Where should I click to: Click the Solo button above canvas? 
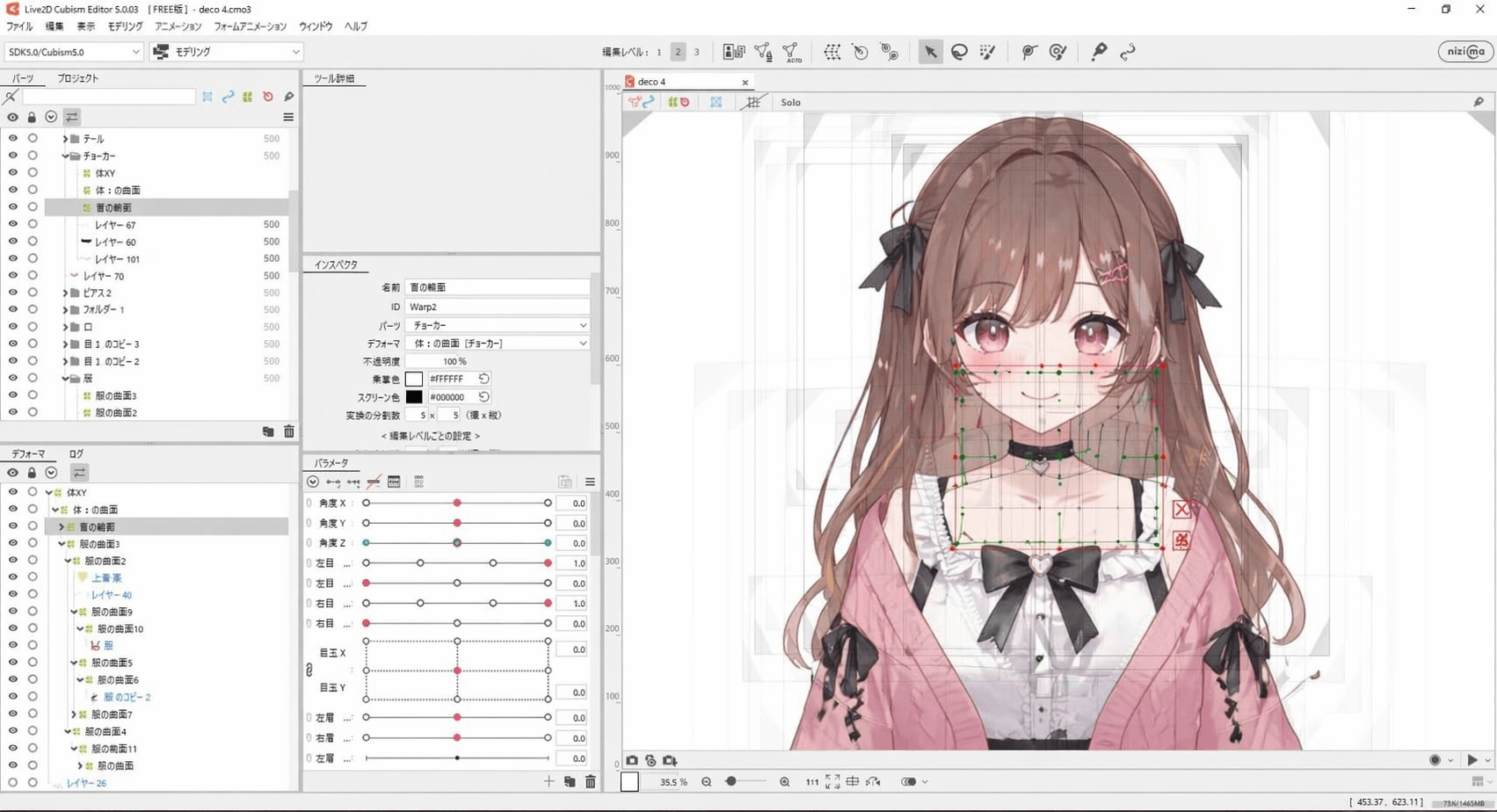[790, 102]
